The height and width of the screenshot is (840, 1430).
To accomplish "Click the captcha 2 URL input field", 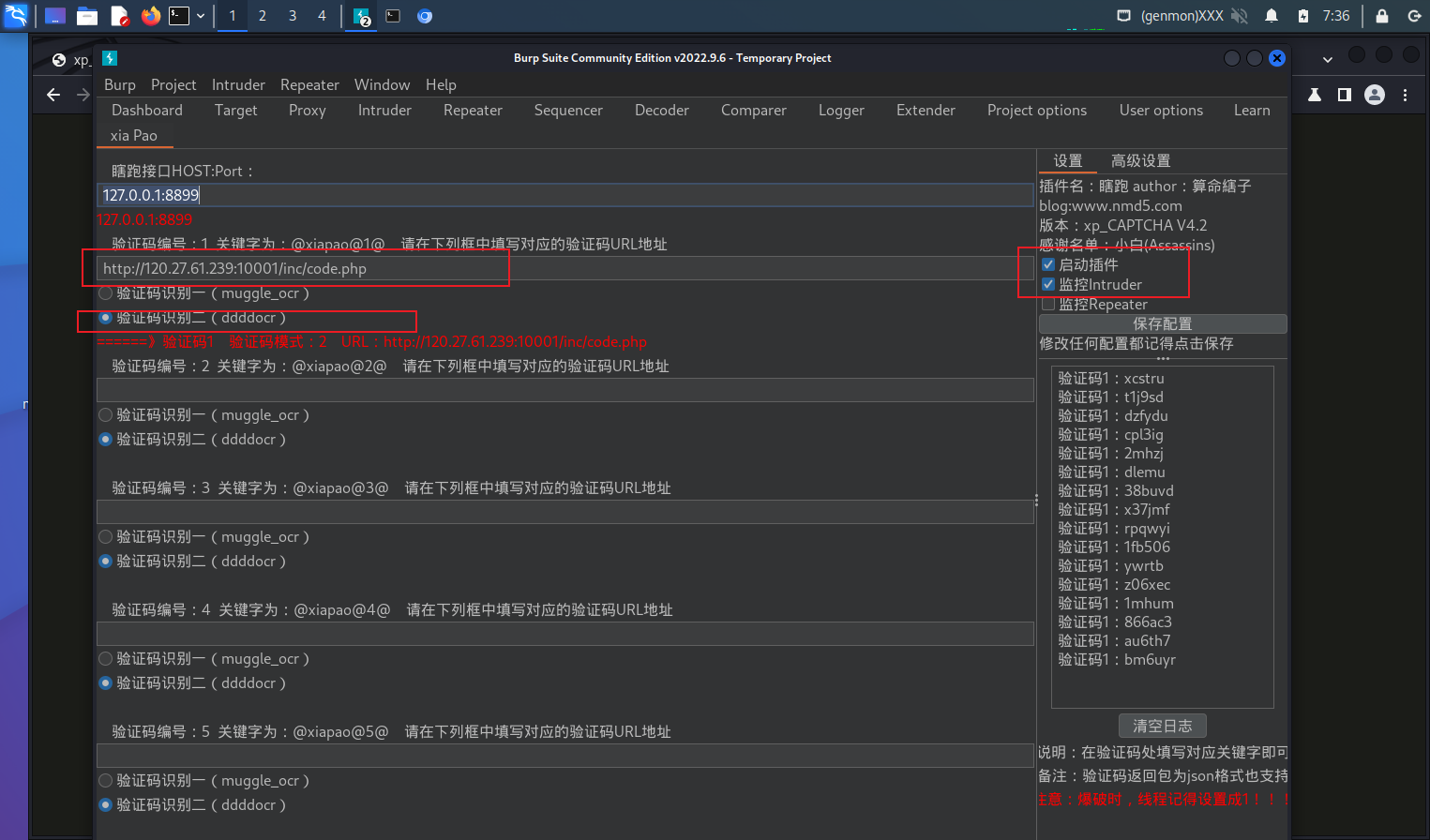I will [565, 390].
